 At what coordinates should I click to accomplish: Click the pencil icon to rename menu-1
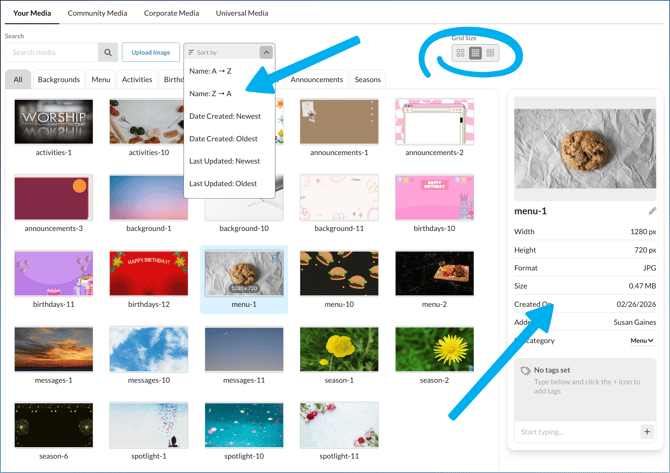tap(652, 211)
